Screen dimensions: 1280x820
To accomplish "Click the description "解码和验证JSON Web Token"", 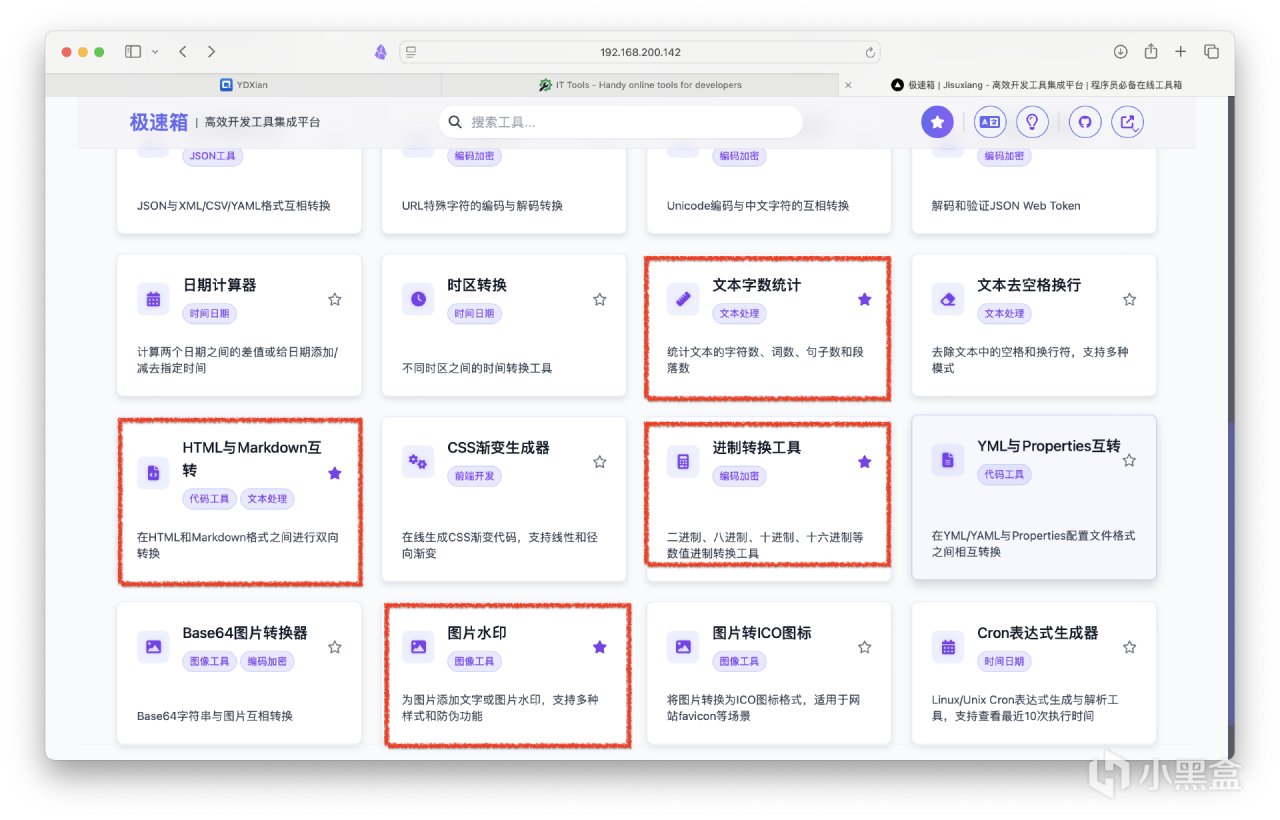I will [x=1006, y=206].
